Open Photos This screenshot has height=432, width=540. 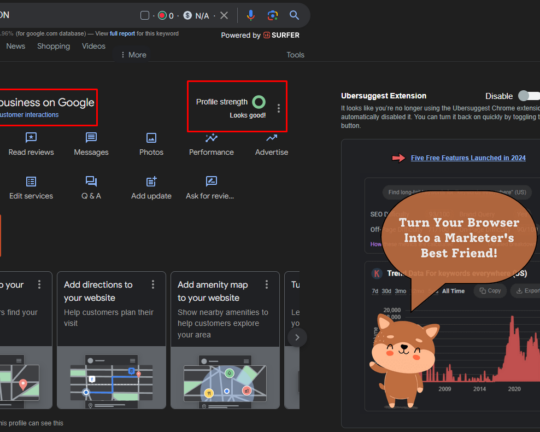(x=151, y=144)
